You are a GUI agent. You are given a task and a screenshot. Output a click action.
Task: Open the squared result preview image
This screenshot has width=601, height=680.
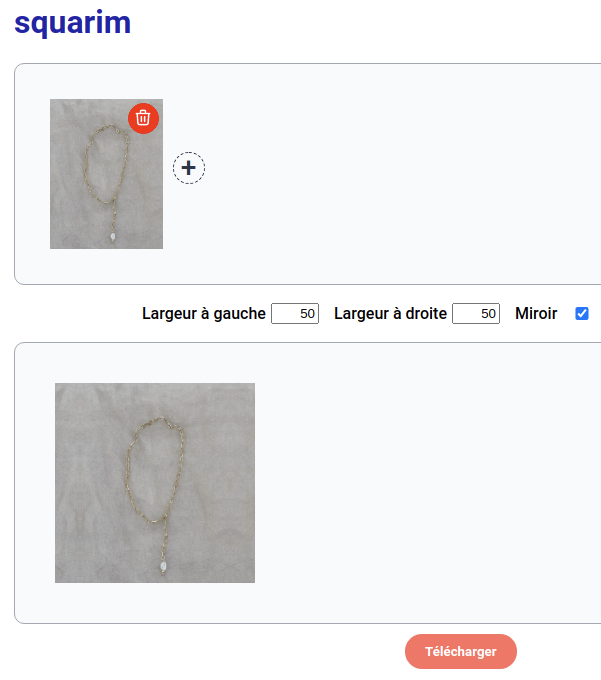click(x=155, y=483)
